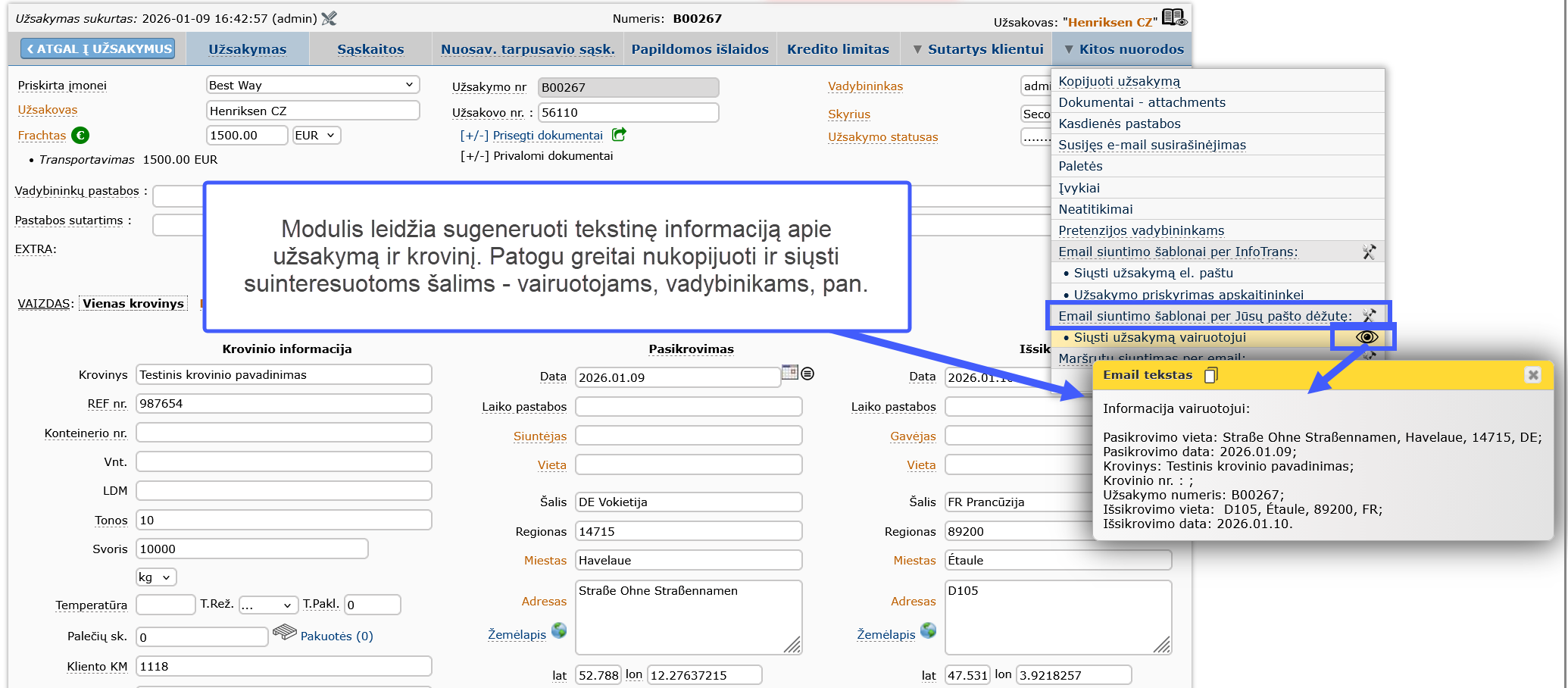Open the kg weight unit dropdown
Image resolution: width=1568 pixels, height=688 pixels.
click(156, 577)
